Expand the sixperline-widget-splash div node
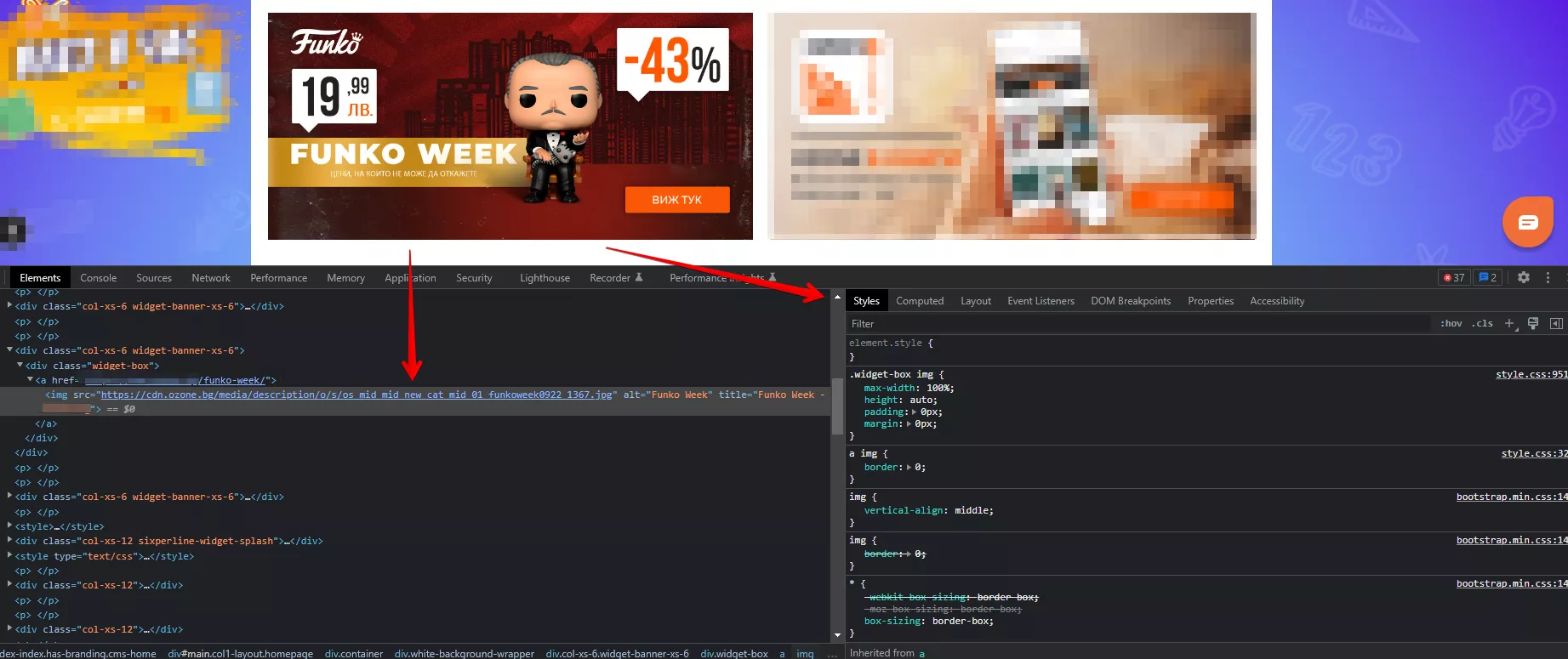 point(10,540)
